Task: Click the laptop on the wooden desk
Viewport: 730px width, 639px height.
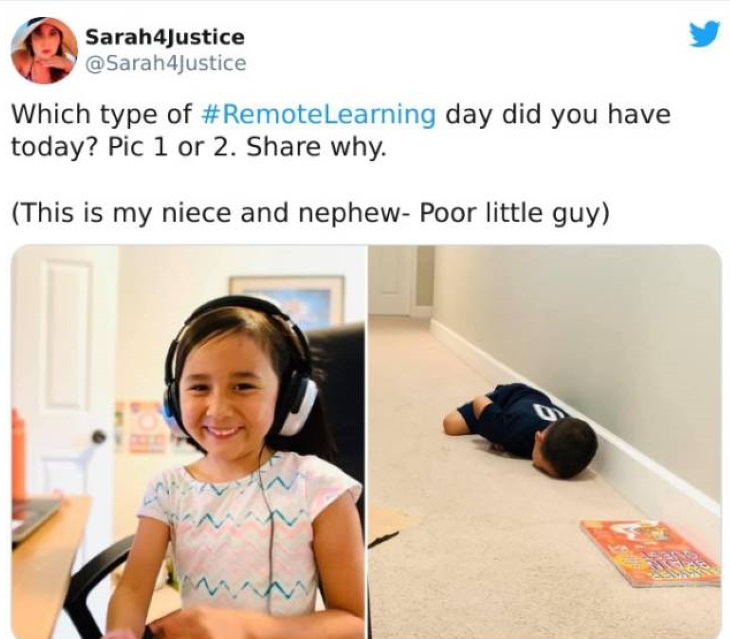Action: [33, 518]
